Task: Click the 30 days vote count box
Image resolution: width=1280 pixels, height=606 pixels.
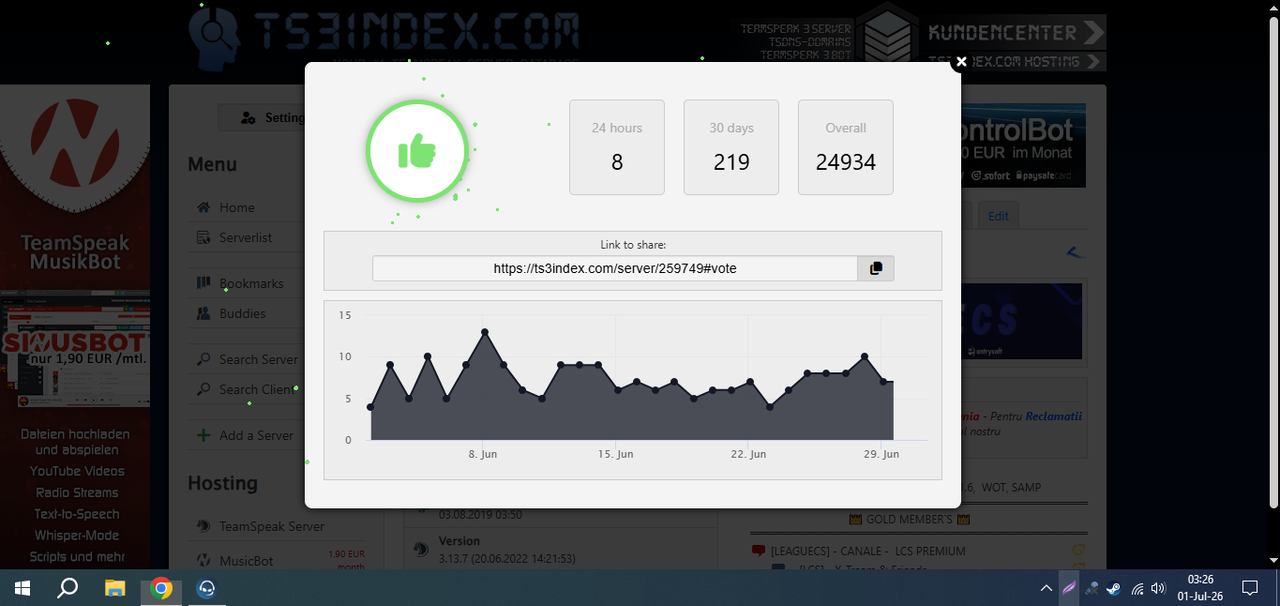Action: (x=731, y=147)
